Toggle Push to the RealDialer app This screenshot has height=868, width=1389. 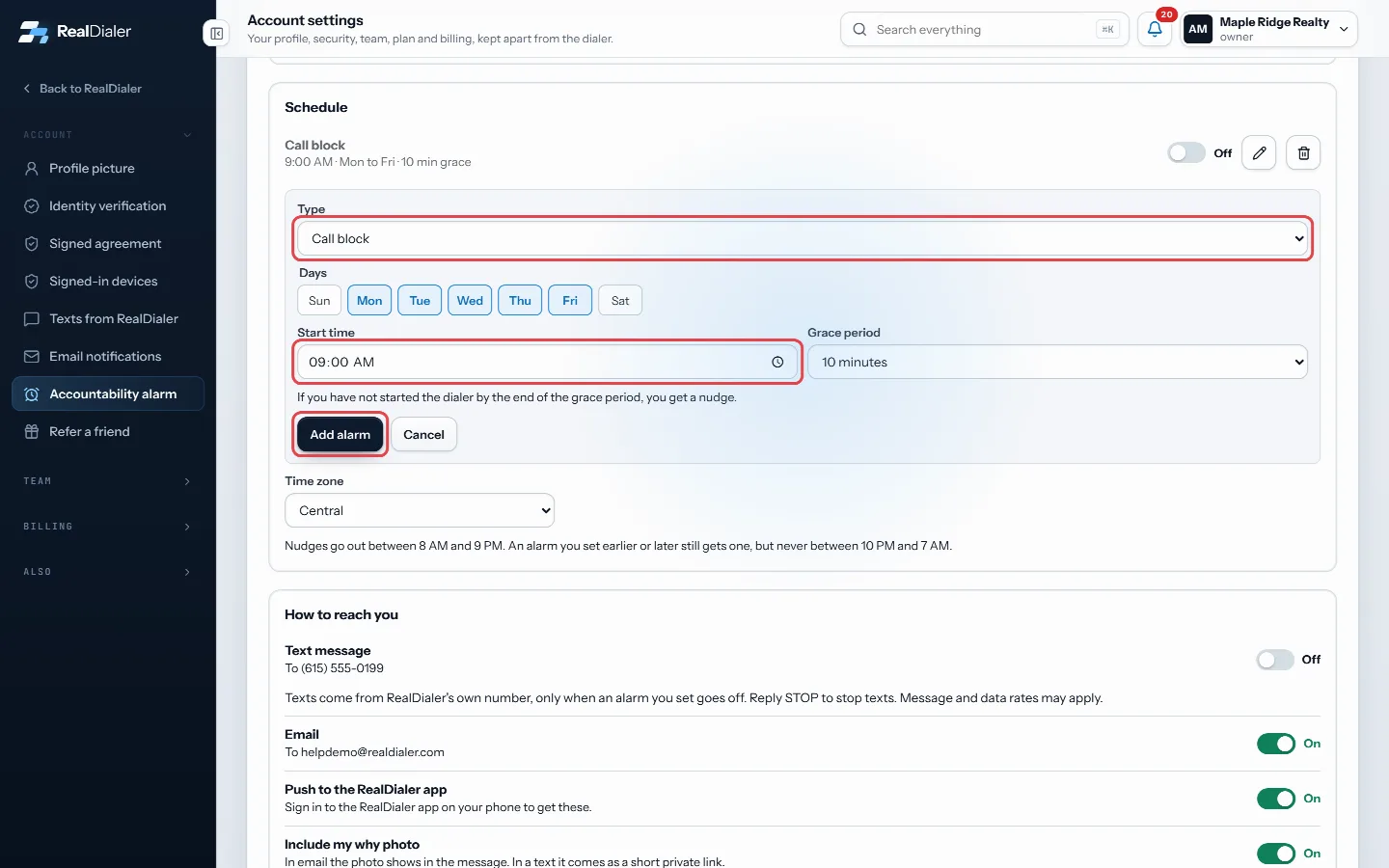(1275, 799)
